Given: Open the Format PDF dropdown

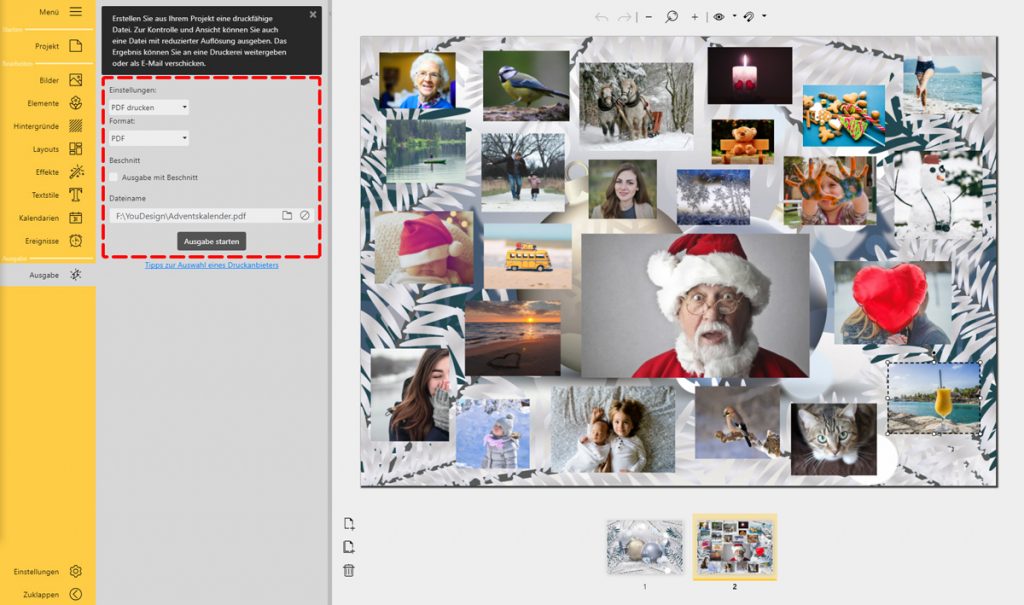Looking at the screenshot, I should tap(149, 138).
